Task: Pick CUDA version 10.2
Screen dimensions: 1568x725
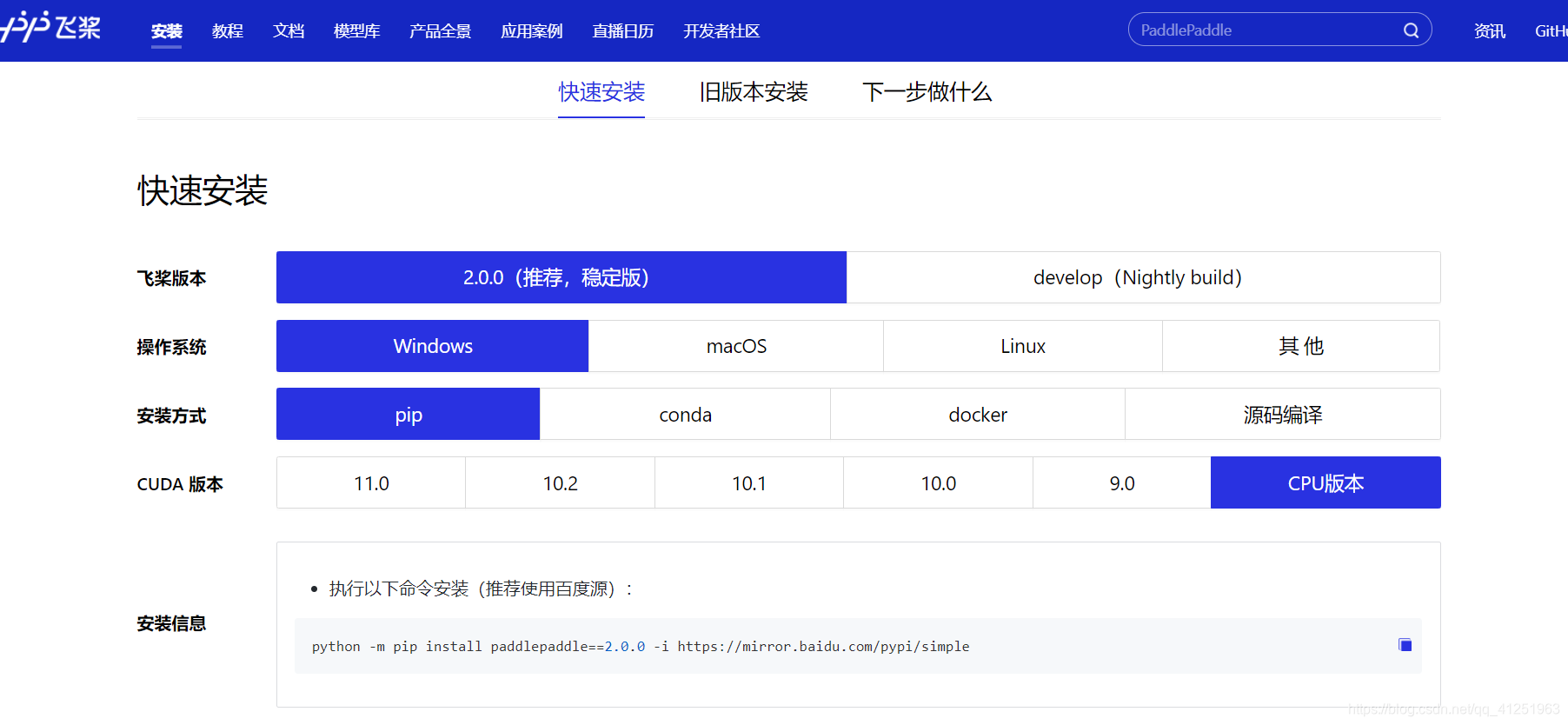Action: (x=561, y=483)
